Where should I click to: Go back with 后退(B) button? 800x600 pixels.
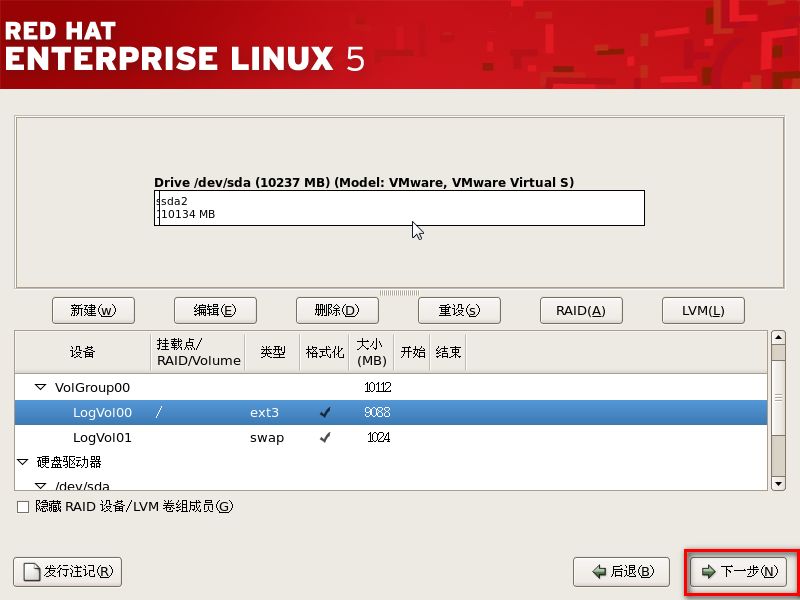621,571
